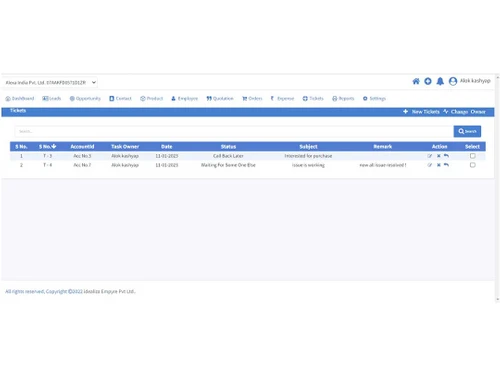Go to the Product menu
Screen dimensions: 500x375
pos(152,98)
